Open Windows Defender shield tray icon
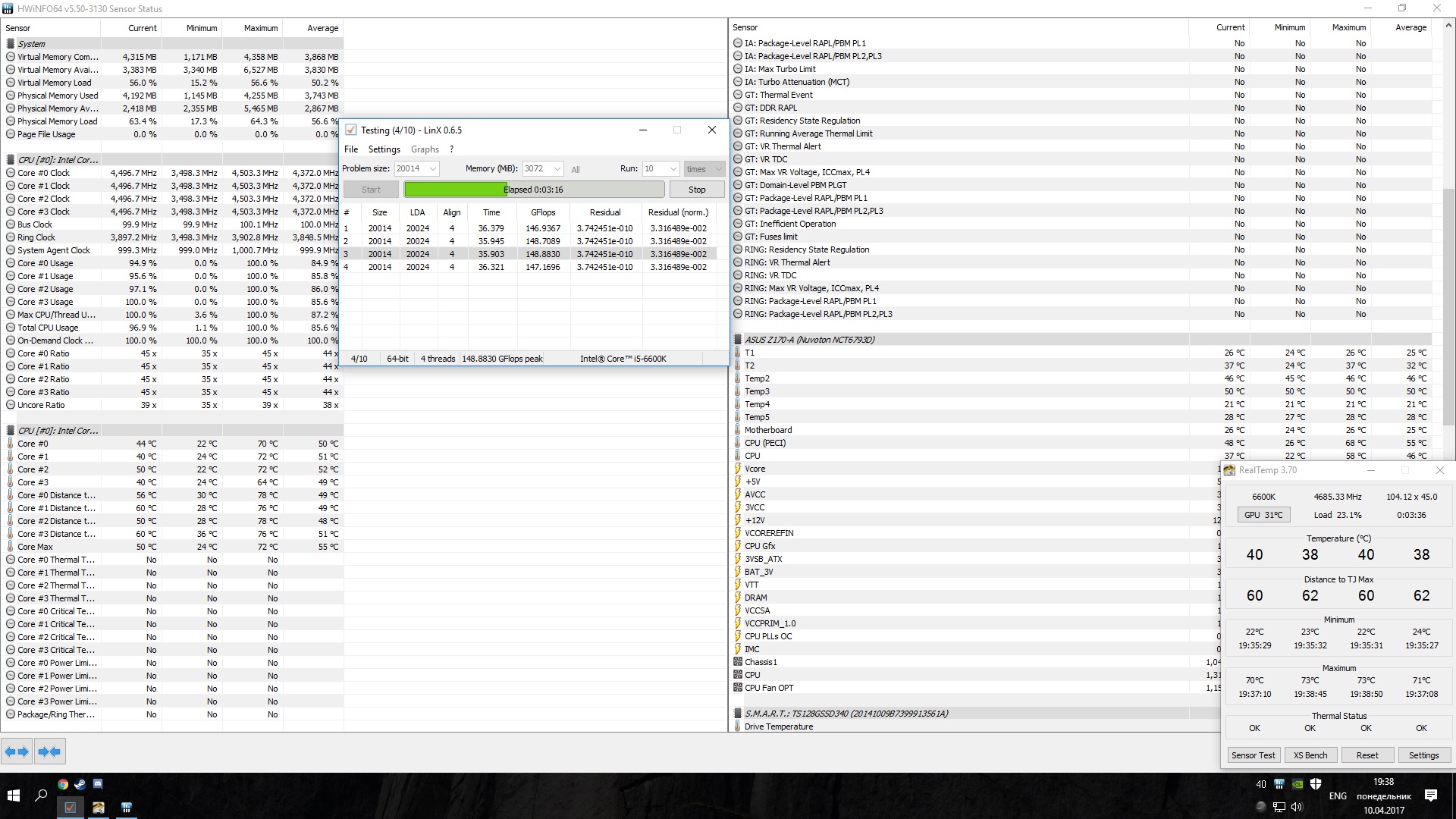 tap(1316, 784)
